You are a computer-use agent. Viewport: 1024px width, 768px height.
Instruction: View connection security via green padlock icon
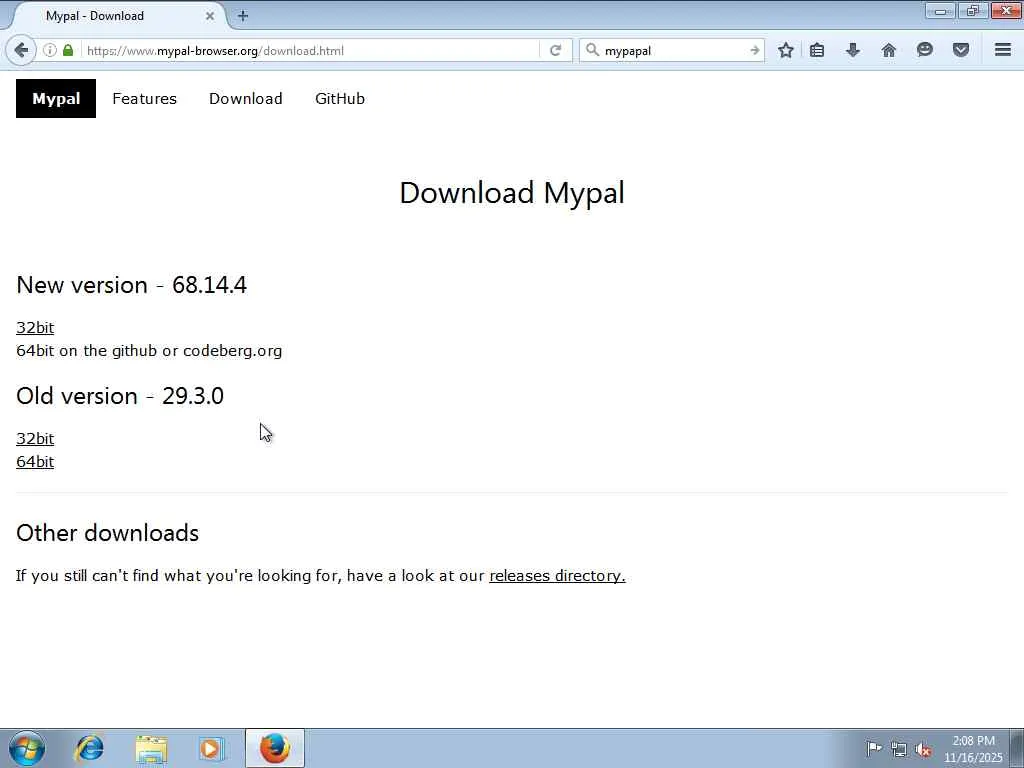click(68, 50)
